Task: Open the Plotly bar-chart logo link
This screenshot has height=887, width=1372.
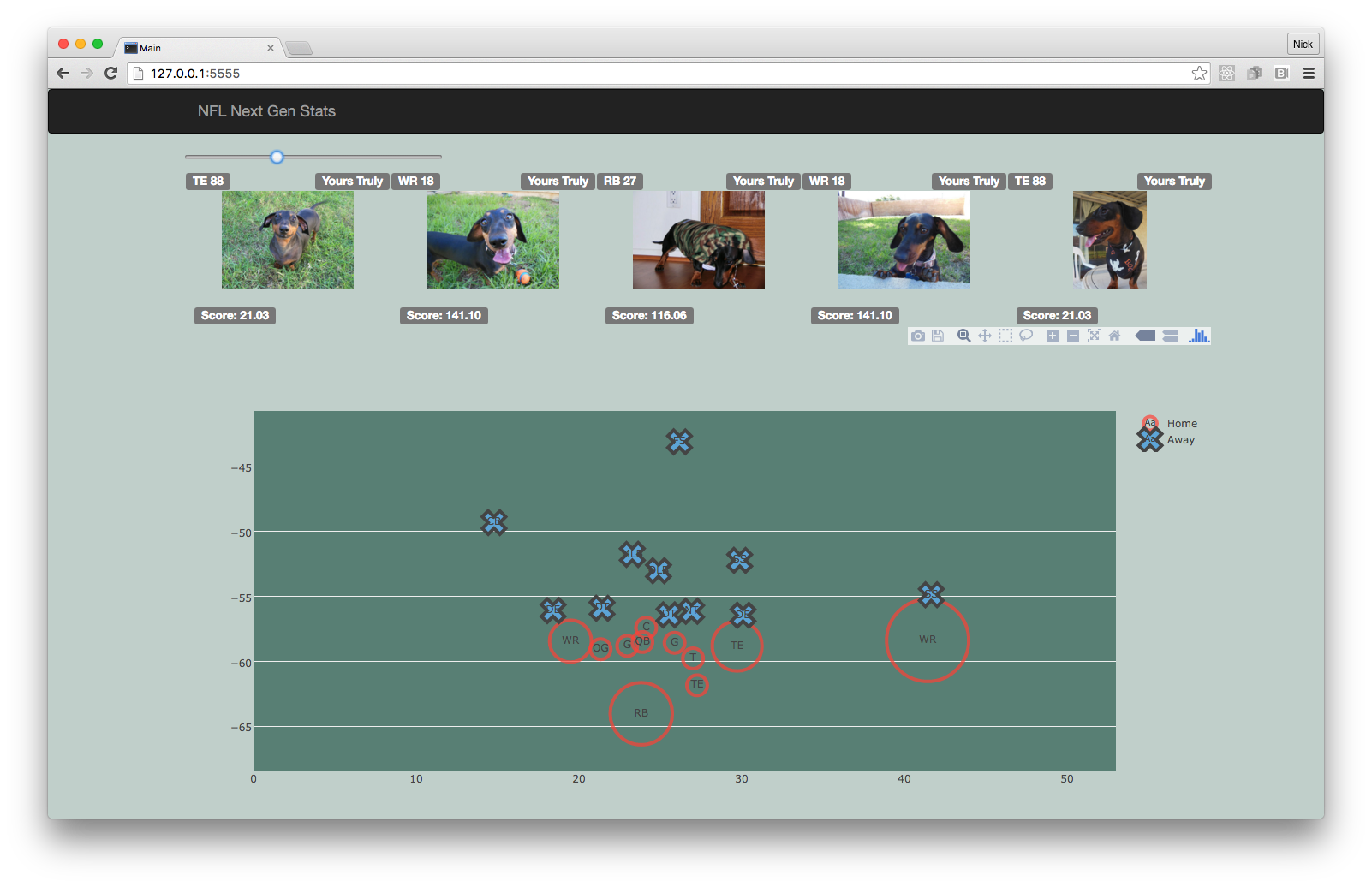Action: [x=1198, y=336]
